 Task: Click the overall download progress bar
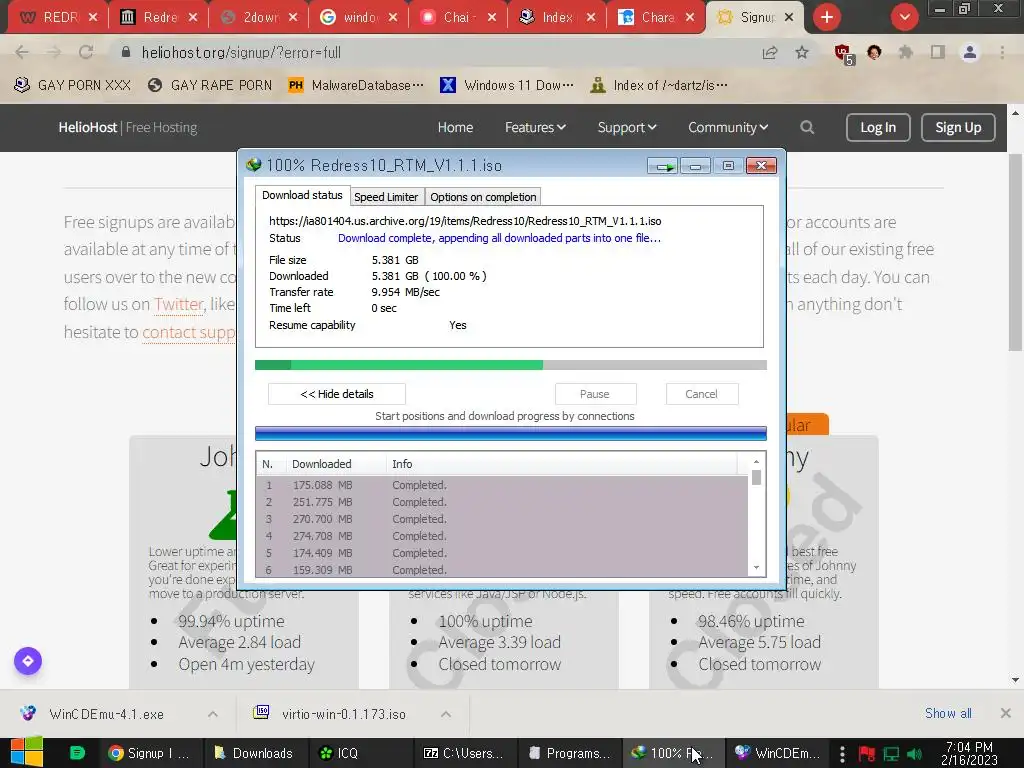(x=511, y=365)
